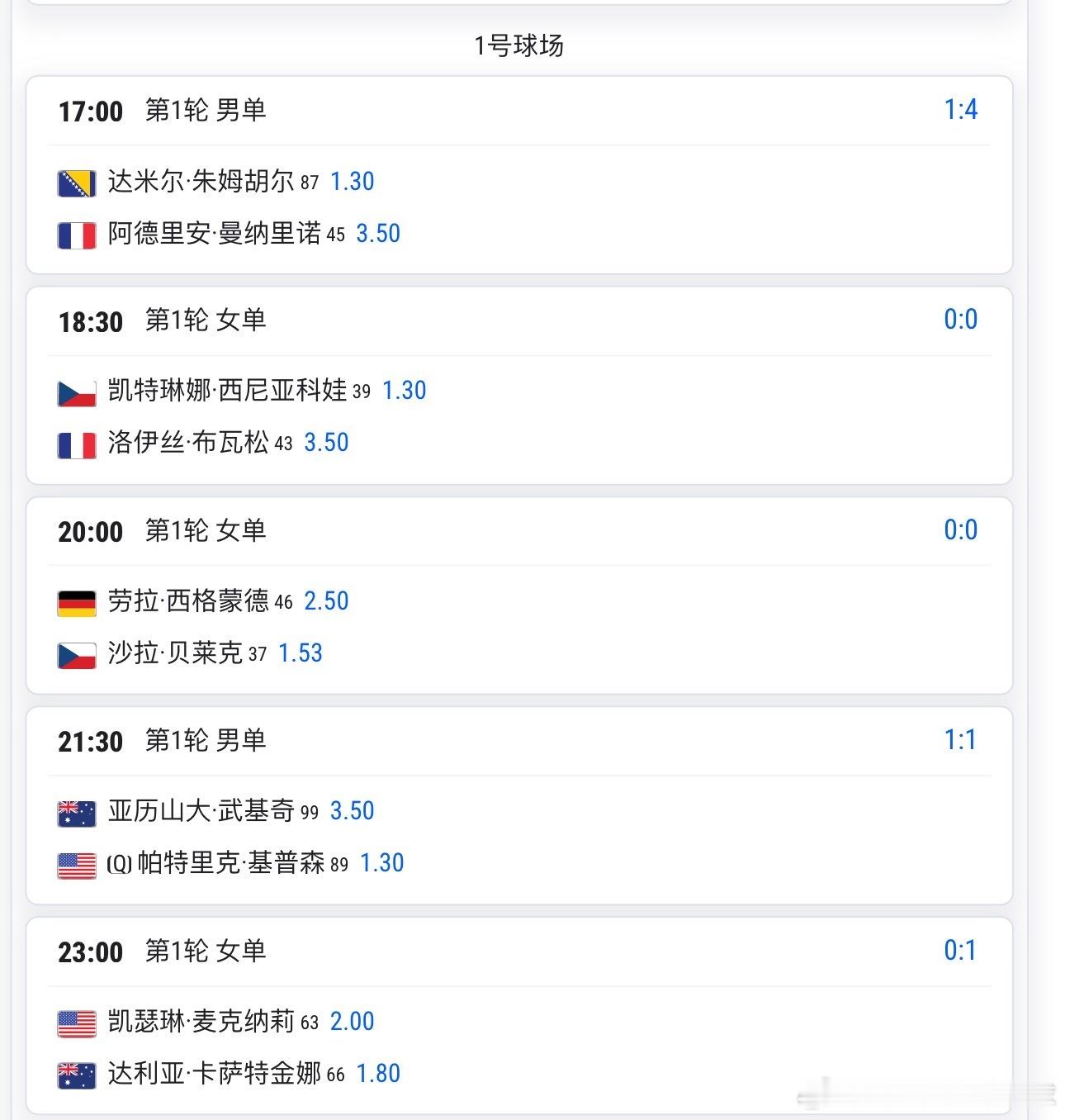Image resolution: width=1065 pixels, height=1120 pixels.
Task: Click the Australian flag beside 达利亚·卡萨特金娜
Action: point(77,1075)
